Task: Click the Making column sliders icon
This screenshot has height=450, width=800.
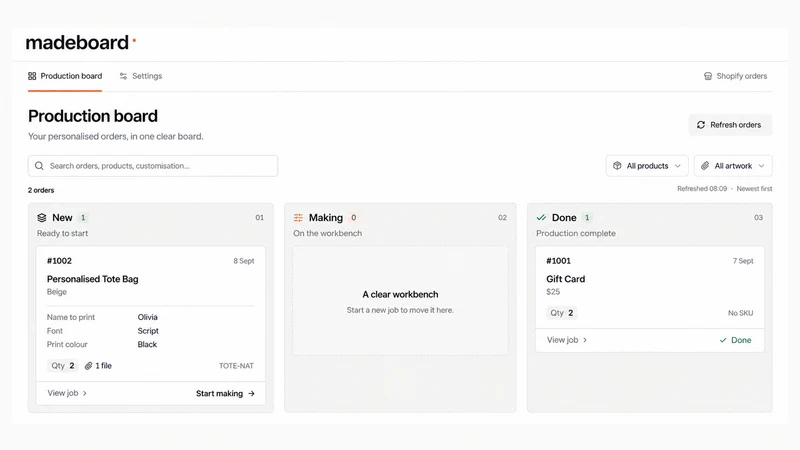Action: (x=298, y=218)
